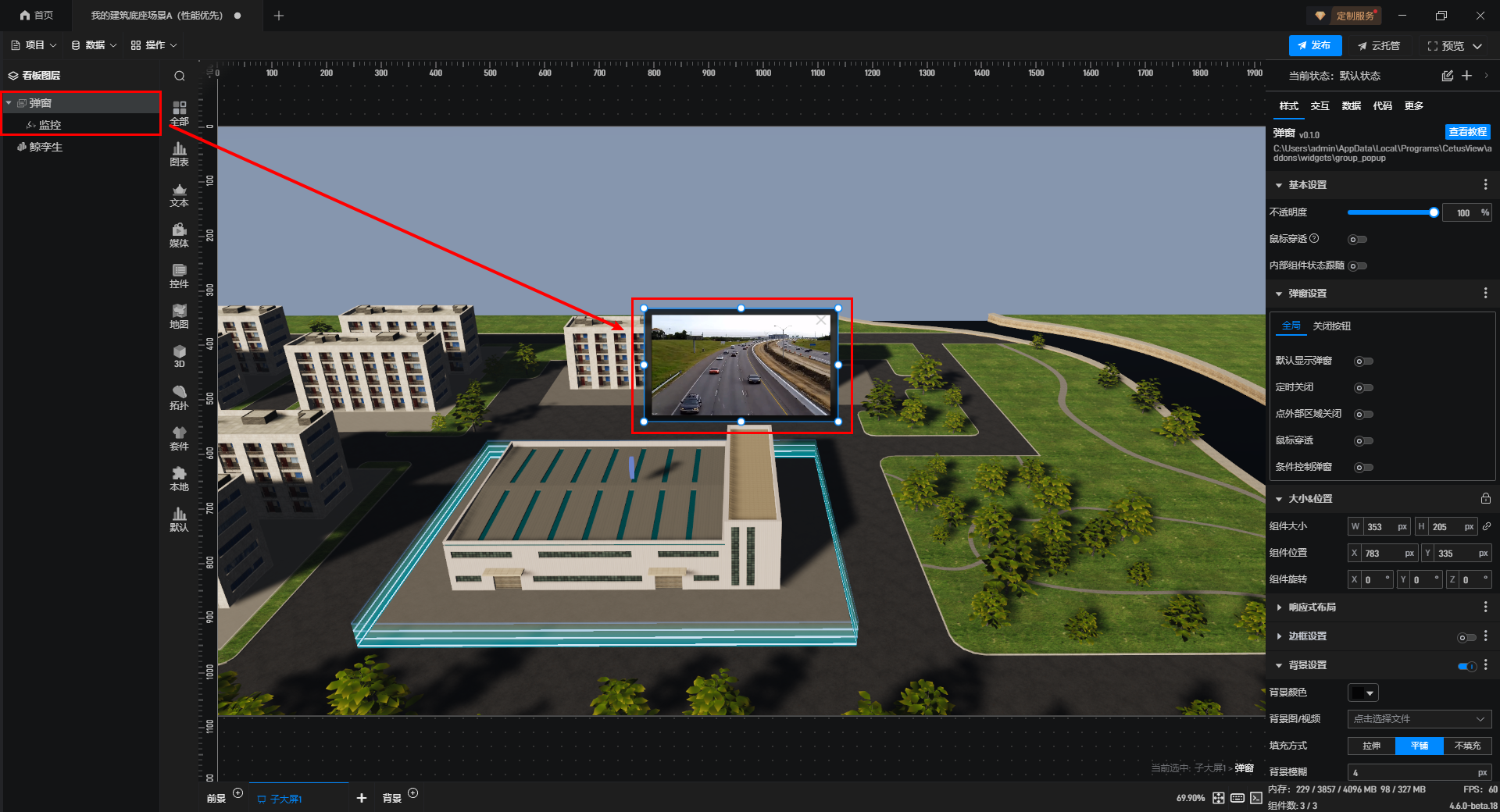This screenshot has width=1500, height=812.
Task: Open the 拓扑 topology components icon
Action: point(179,397)
